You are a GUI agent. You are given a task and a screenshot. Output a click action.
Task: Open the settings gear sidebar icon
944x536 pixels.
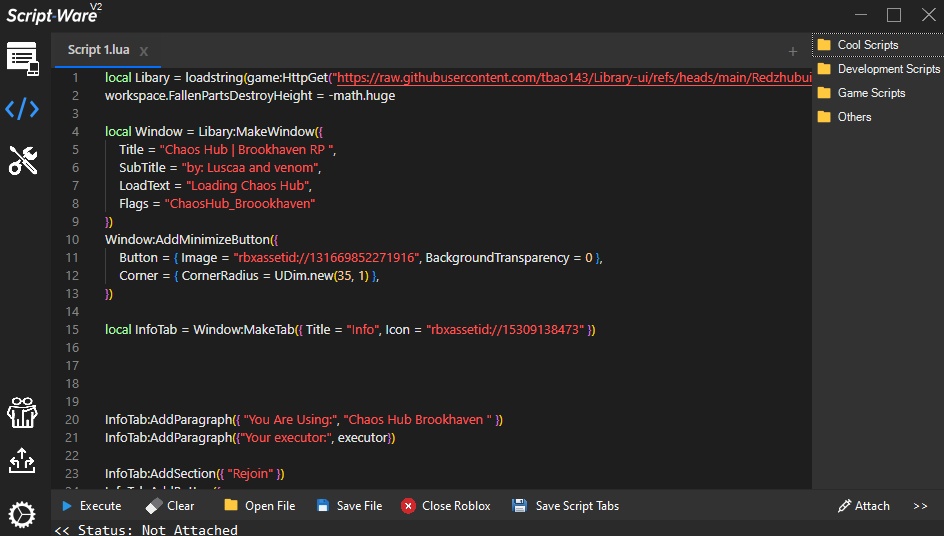pyautogui.click(x=22, y=515)
